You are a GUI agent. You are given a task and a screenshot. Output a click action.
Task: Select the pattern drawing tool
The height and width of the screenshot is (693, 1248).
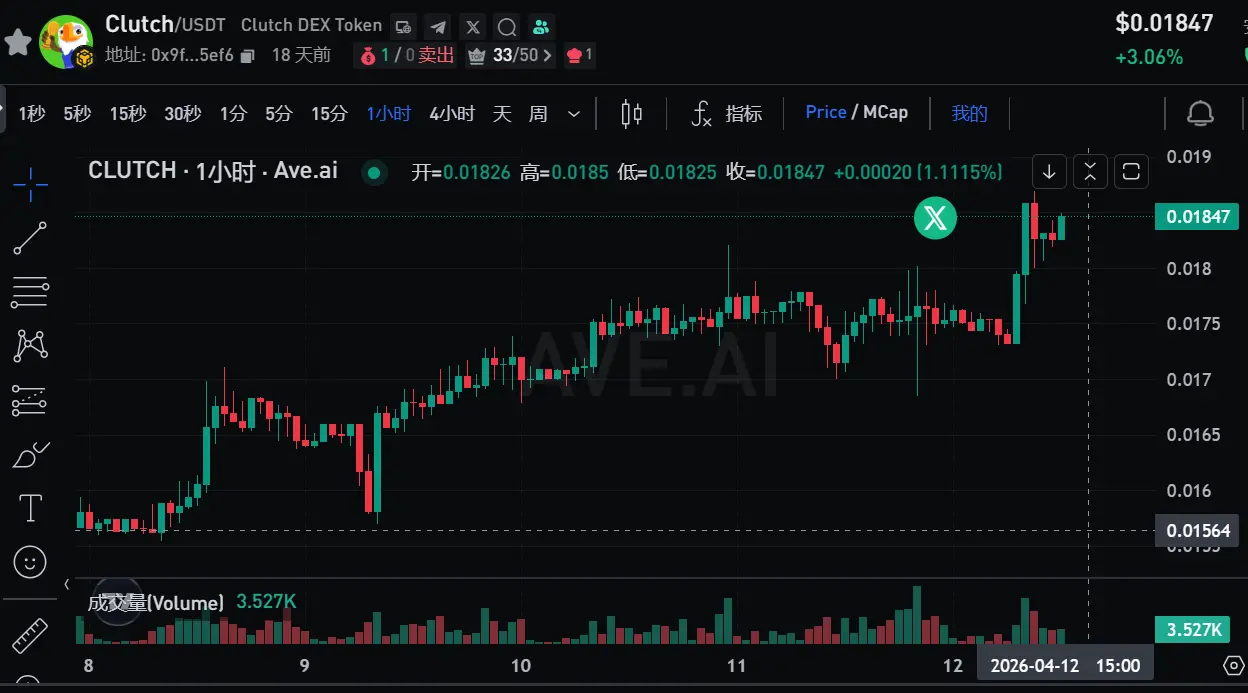[30, 347]
